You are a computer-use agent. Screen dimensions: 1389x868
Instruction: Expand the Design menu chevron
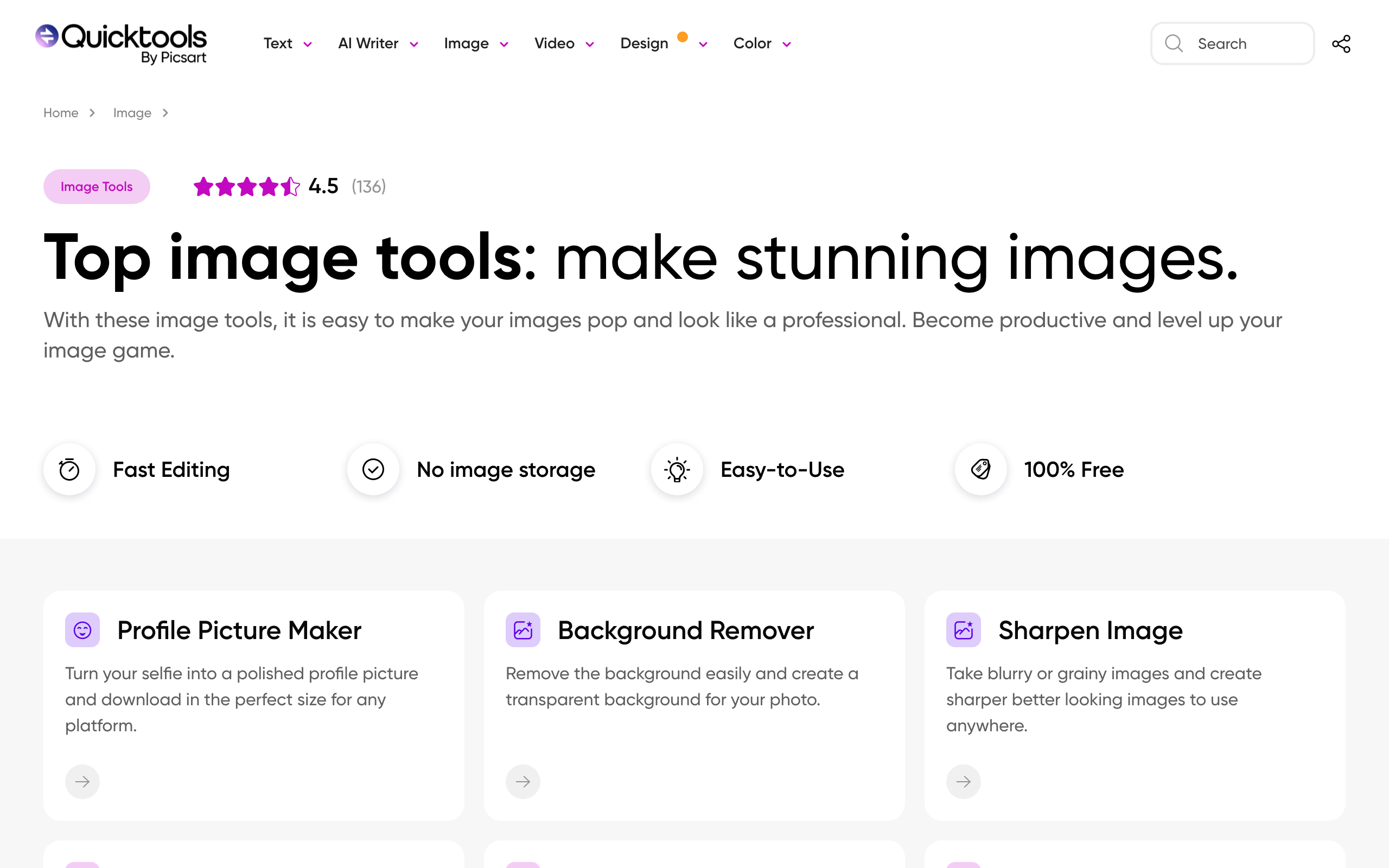(703, 44)
